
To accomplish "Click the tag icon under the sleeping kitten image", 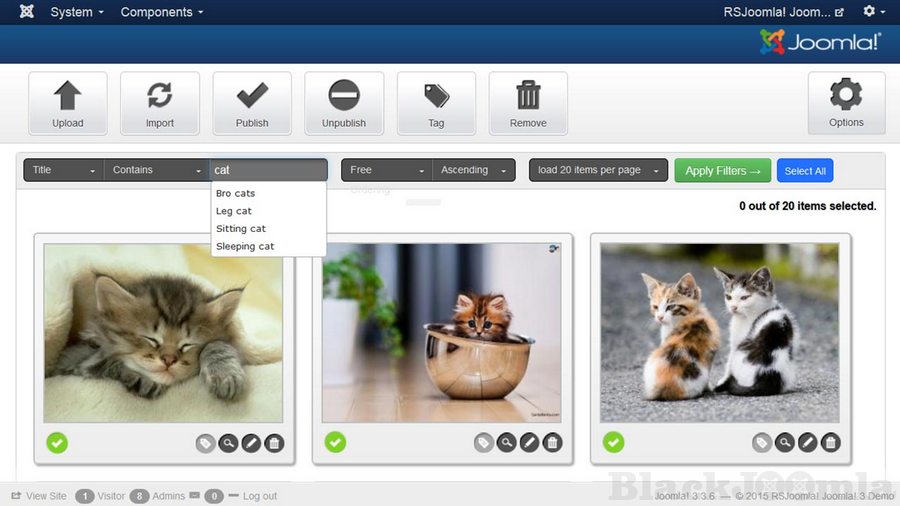I will (x=206, y=442).
